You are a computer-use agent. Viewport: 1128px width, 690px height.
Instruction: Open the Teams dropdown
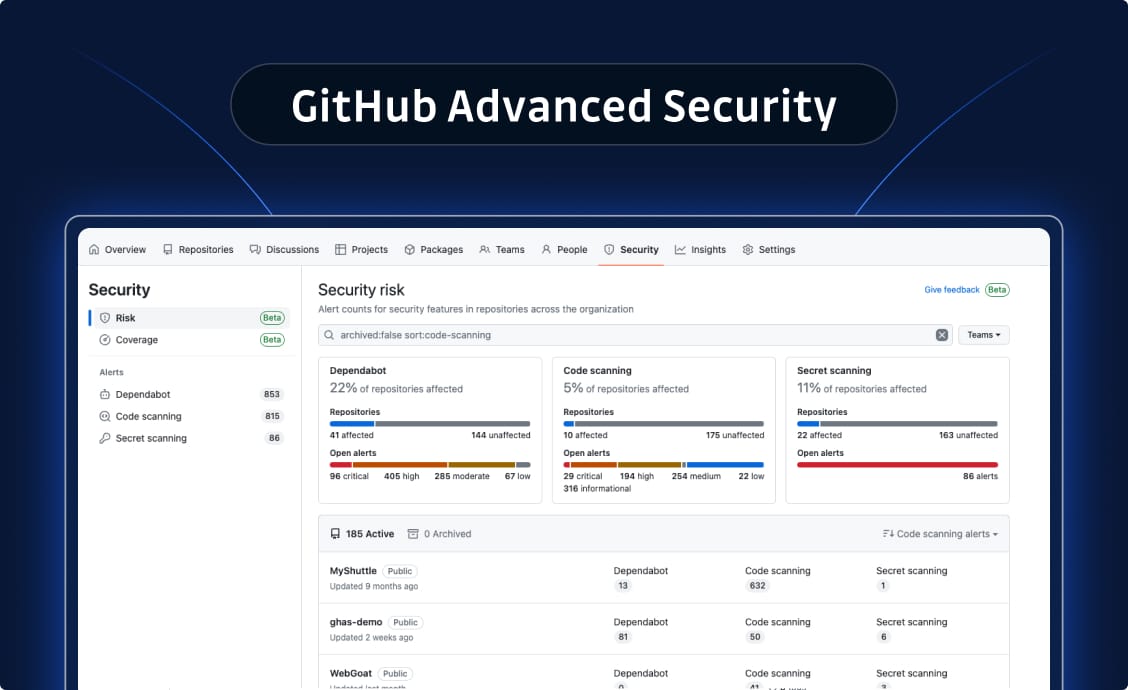click(983, 334)
